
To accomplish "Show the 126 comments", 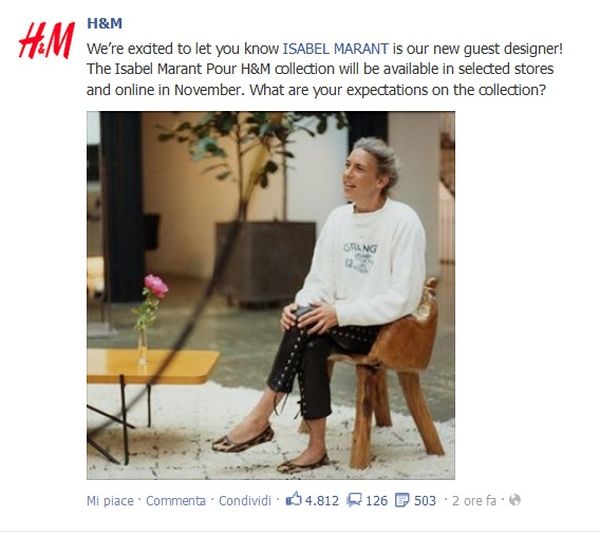I will pos(377,501).
